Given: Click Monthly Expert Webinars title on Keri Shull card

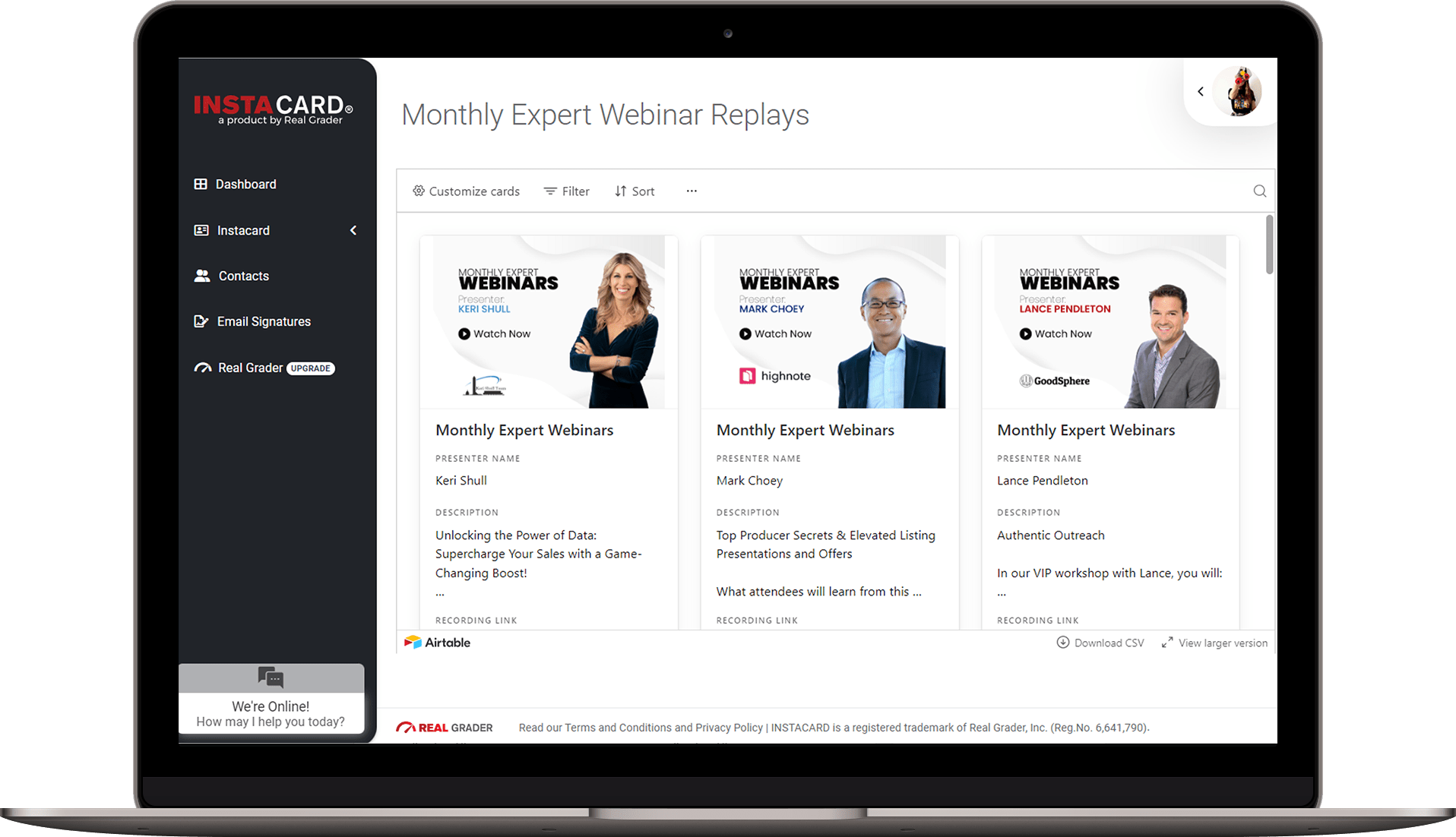Looking at the screenshot, I should click(524, 430).
